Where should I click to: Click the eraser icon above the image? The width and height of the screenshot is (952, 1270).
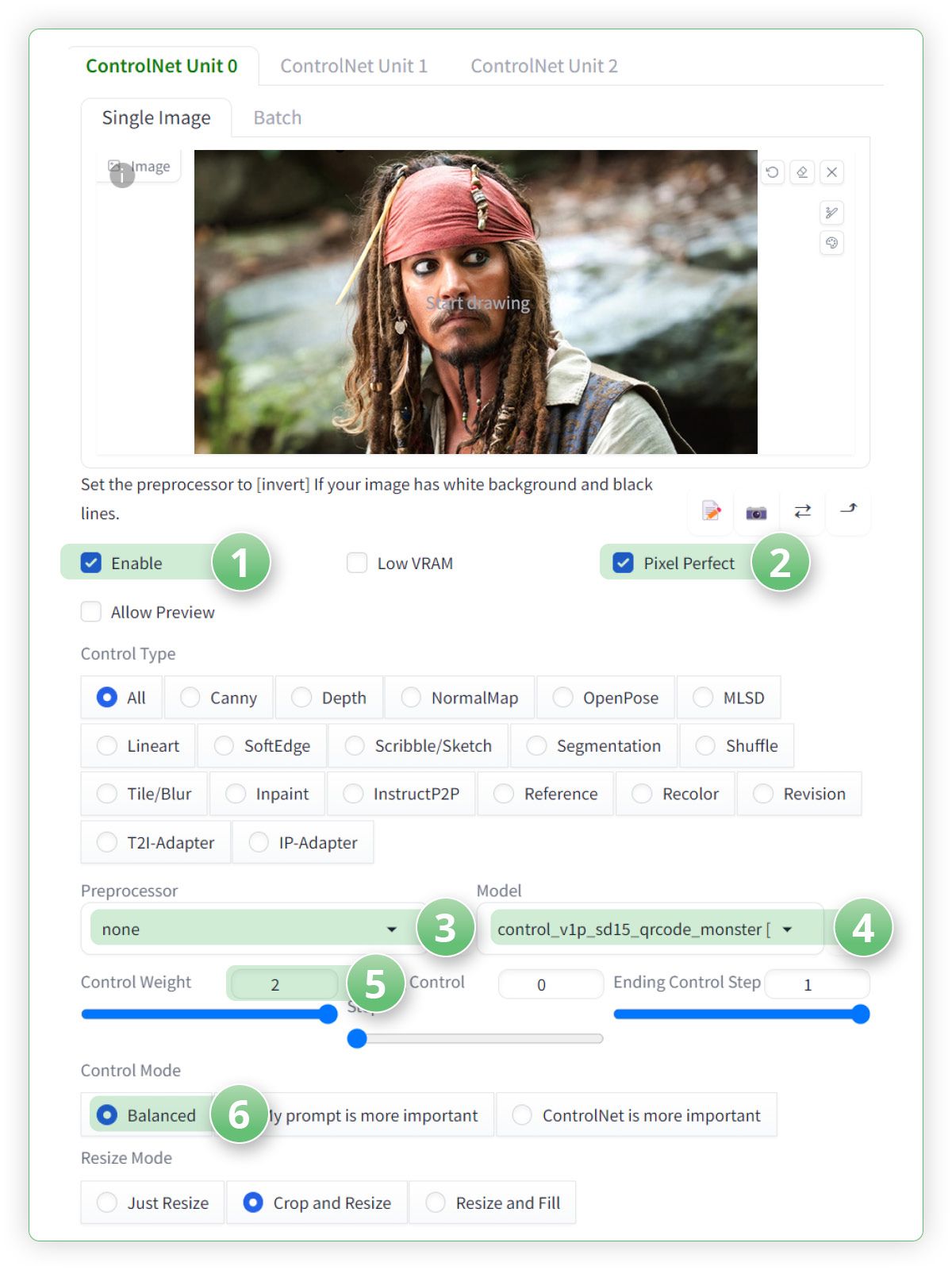[x=802, y=172]
